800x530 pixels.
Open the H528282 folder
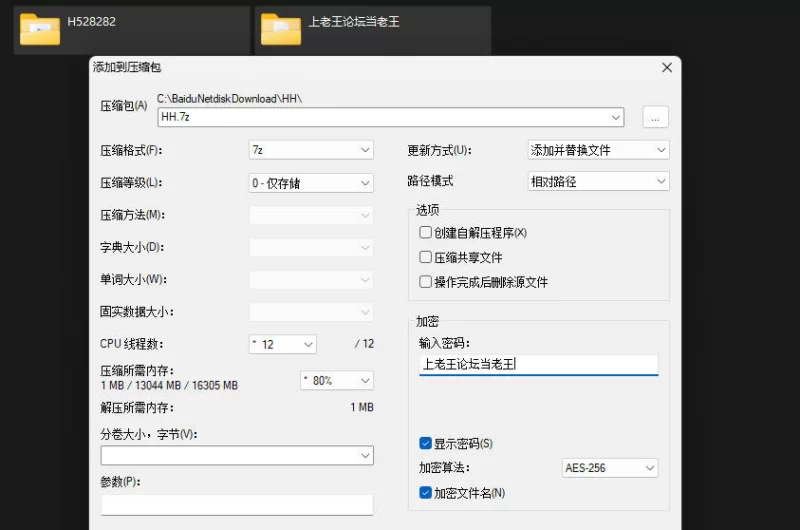click(x=132, y=30)
